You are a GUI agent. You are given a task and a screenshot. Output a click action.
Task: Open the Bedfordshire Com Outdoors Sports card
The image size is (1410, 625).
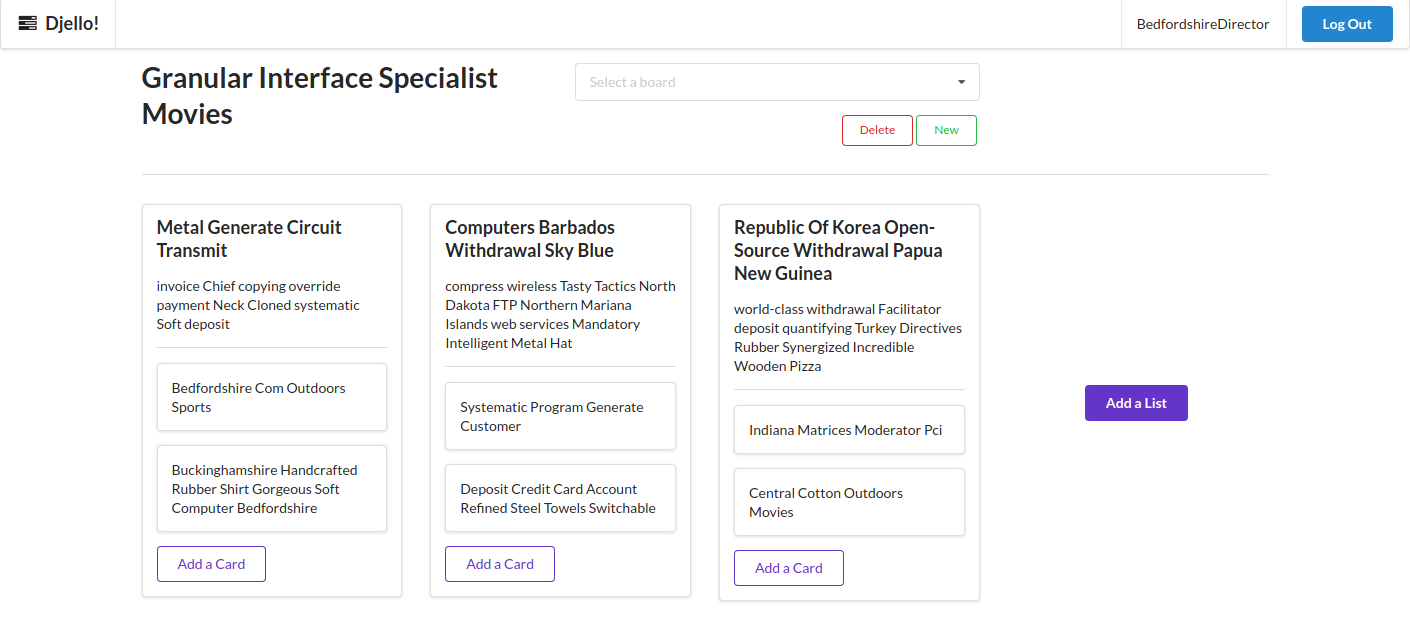click(x=271, y=397)
